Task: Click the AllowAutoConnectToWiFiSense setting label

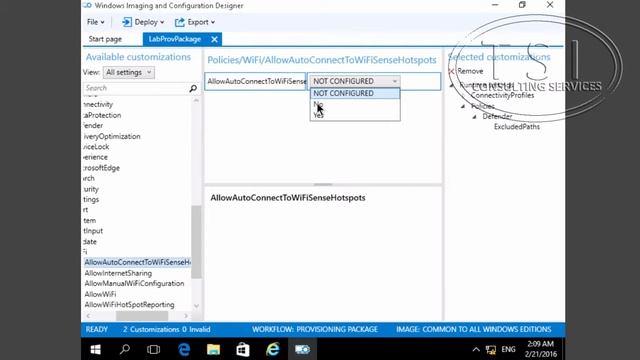Action: click(256, 81)
